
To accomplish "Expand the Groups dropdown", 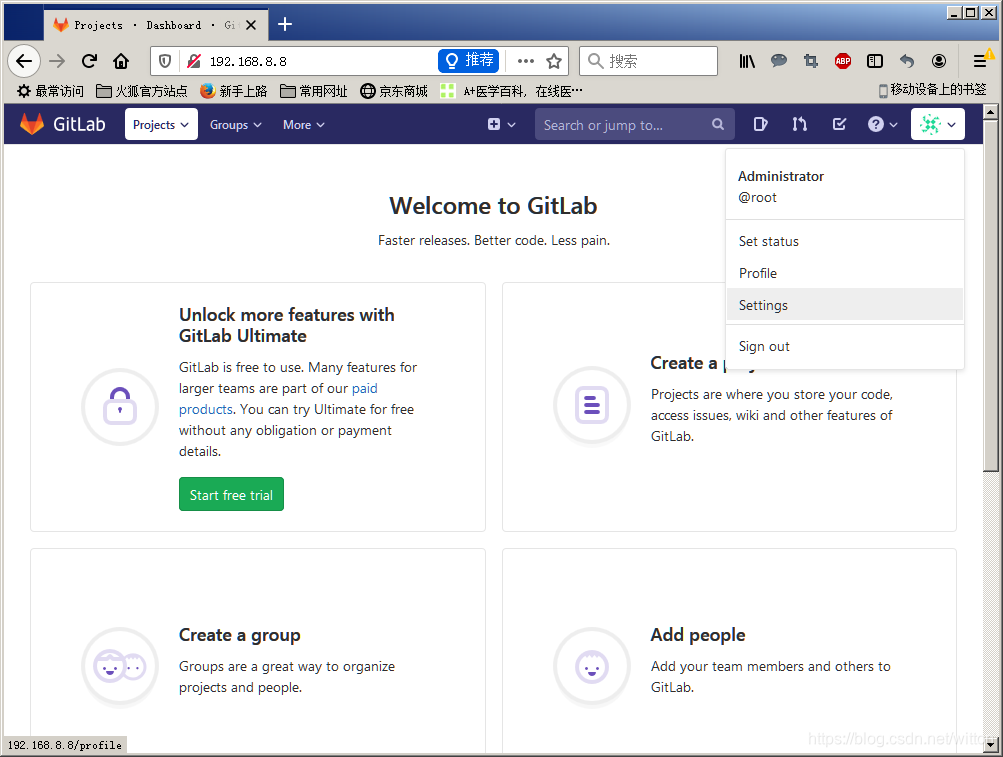I will (x=235, y=124).
